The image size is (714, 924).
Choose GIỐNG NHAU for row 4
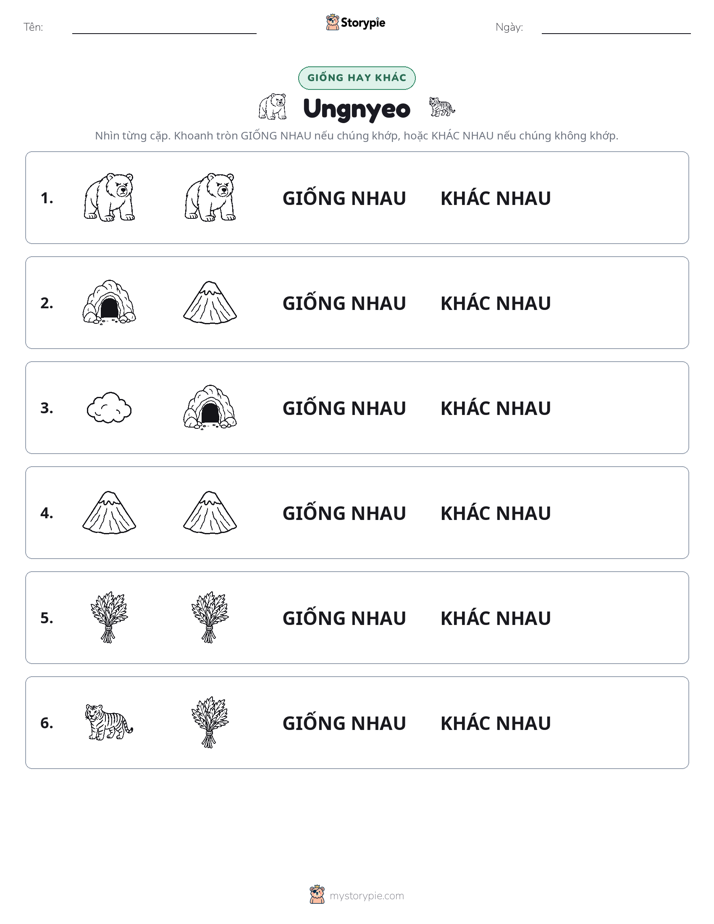coord(344,513)
